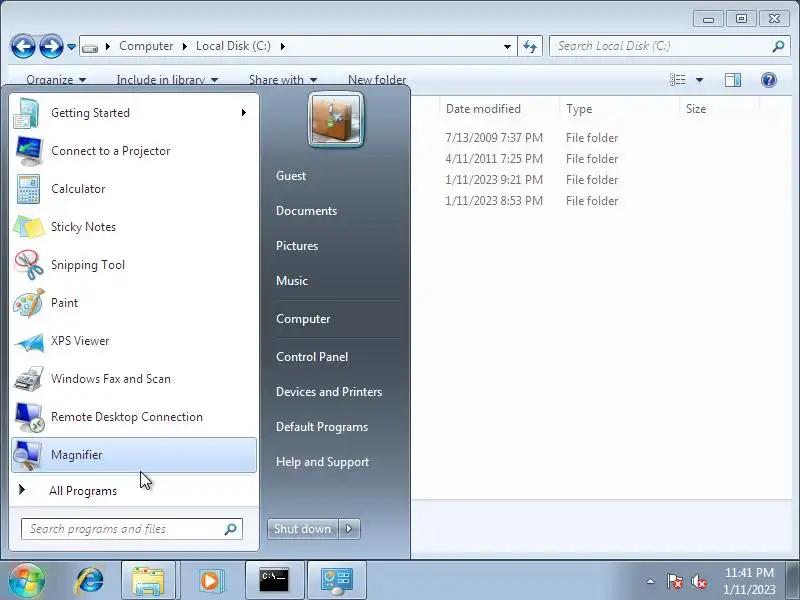This screenshot has height=600, width=800.
Task: Open Windows Explorer taskbar icon
Action: point(148,581)
